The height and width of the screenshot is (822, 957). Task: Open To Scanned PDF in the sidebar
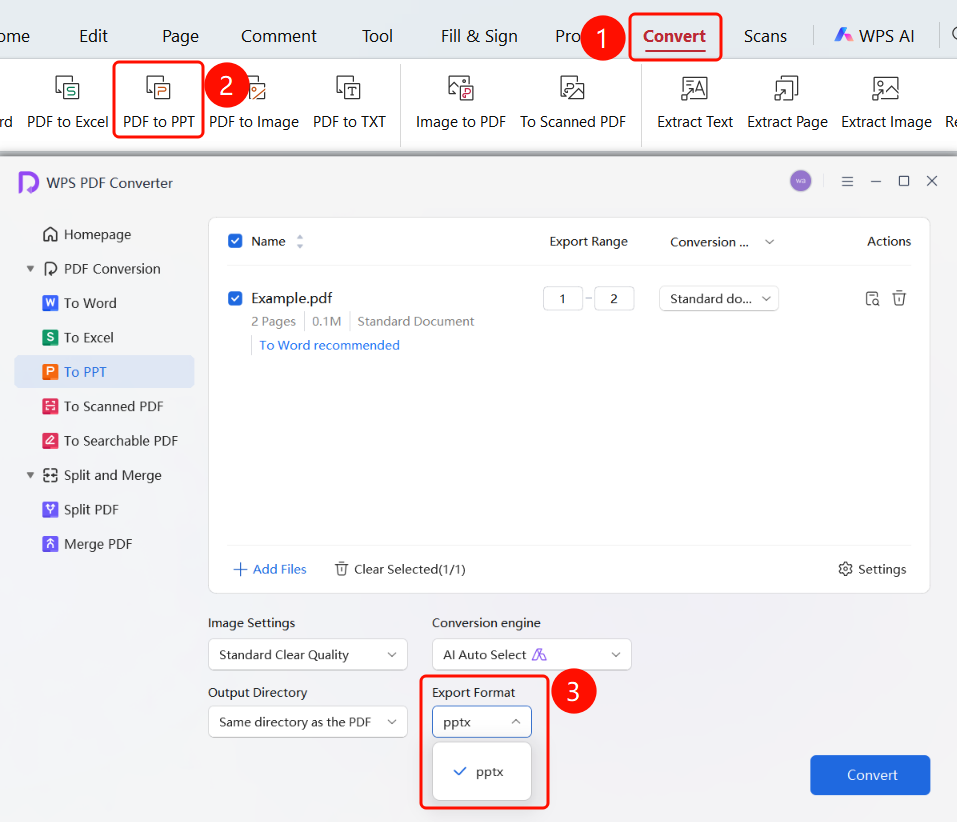(103, 406)
